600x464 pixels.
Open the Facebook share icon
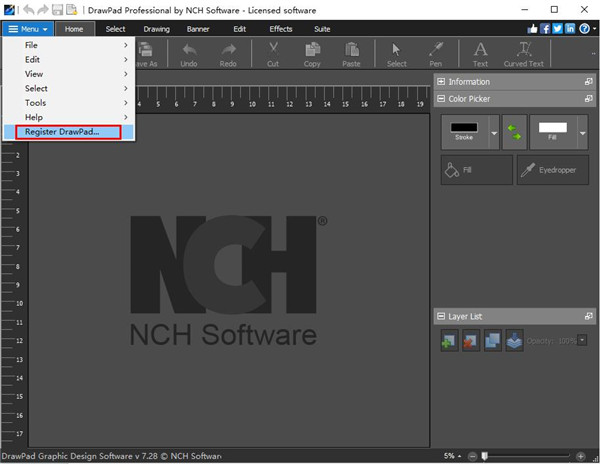click(545, 29)
